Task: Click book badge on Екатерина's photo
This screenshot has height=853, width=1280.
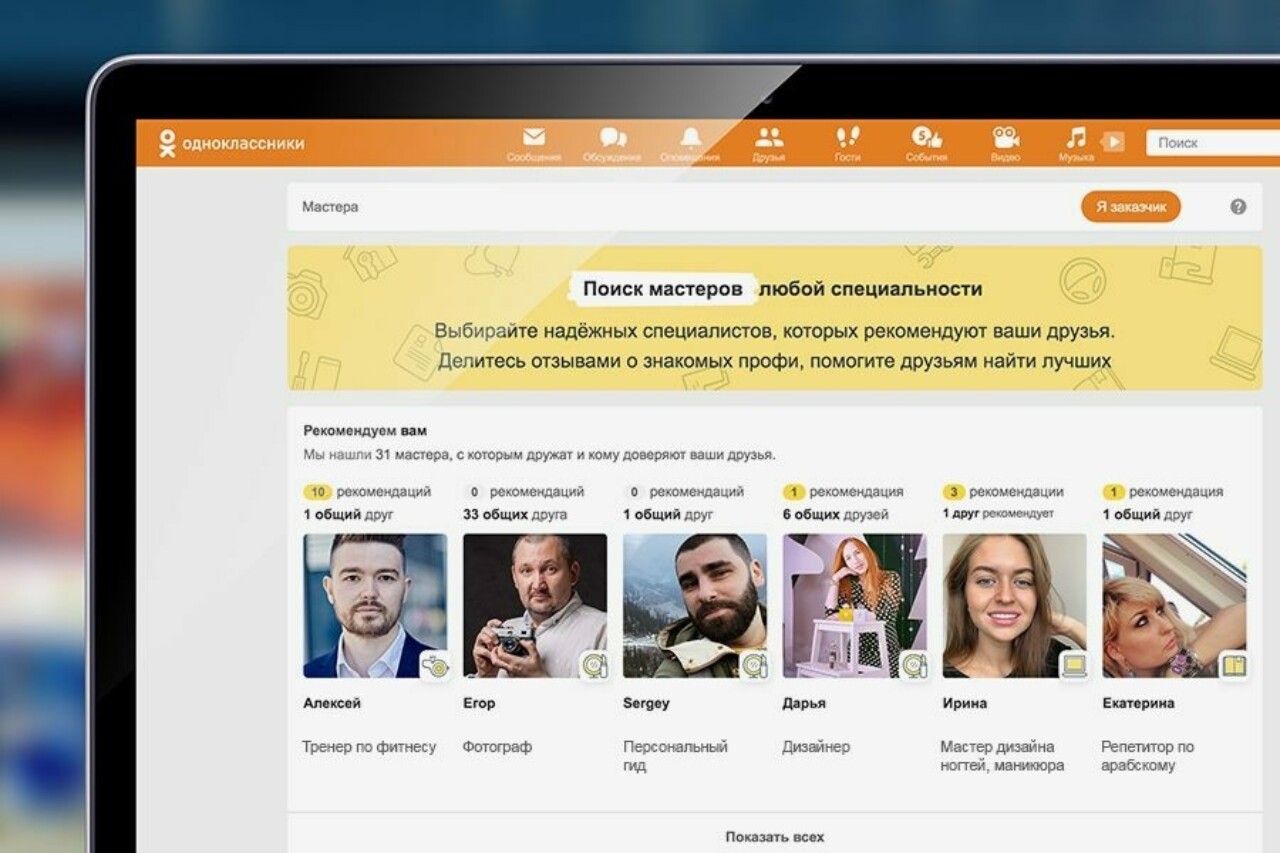Action: pyautogui.click(x=1234, y=666)
